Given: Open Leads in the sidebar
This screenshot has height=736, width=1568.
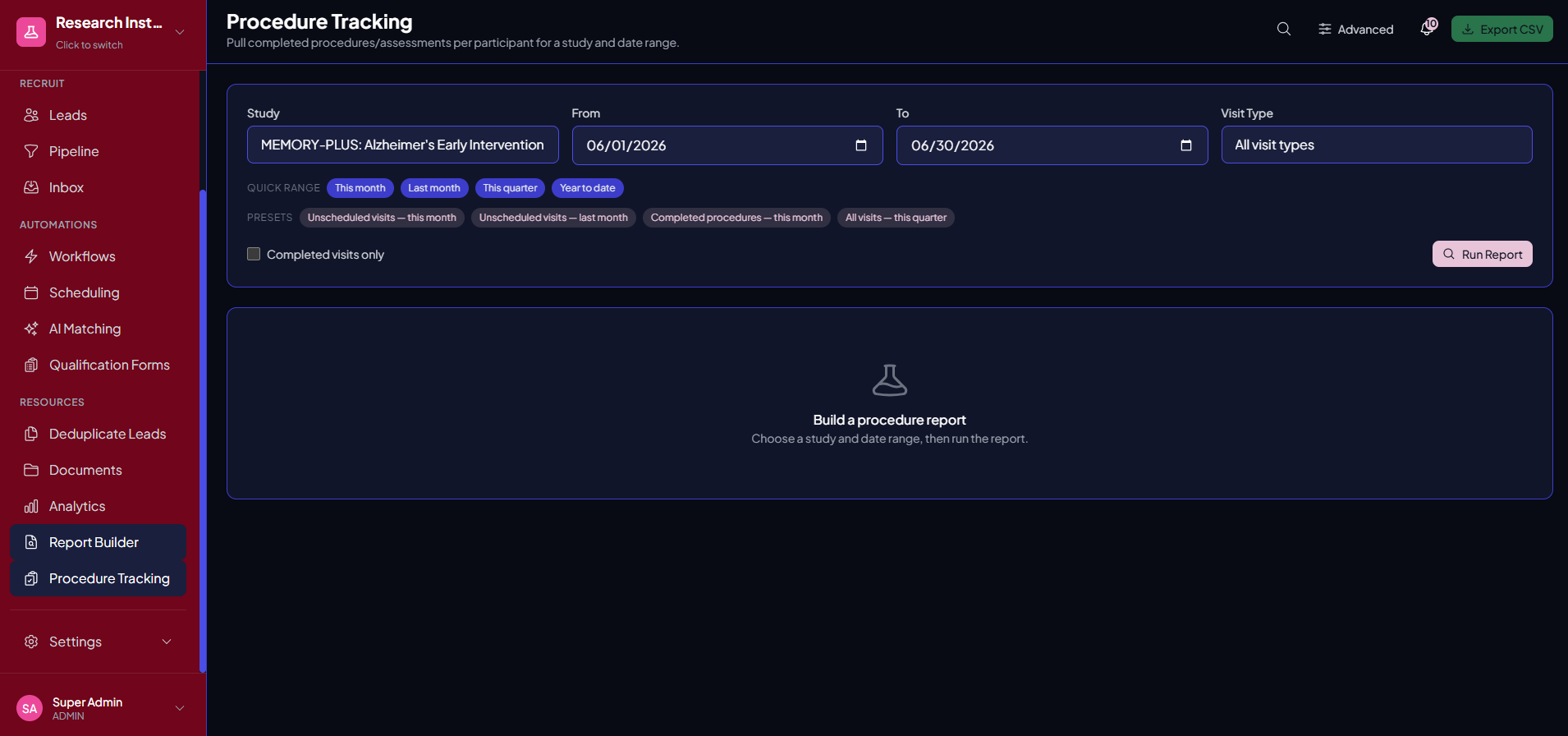Looking at the screenshot, I should pyautogui.click(x=98, y=115).
